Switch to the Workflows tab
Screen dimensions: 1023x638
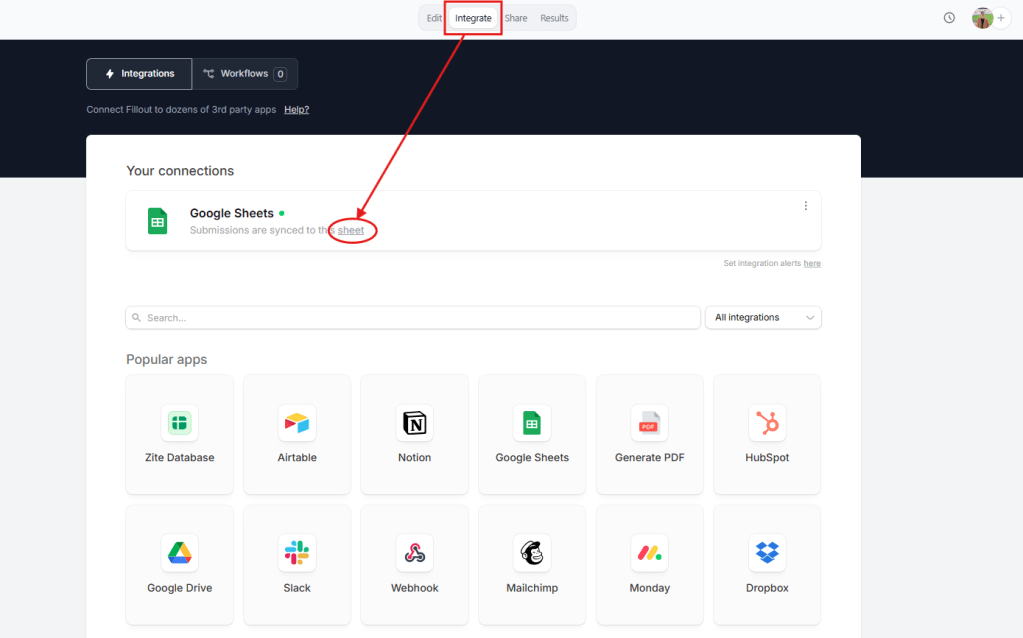pyautogui.click(x=244, y=74)
